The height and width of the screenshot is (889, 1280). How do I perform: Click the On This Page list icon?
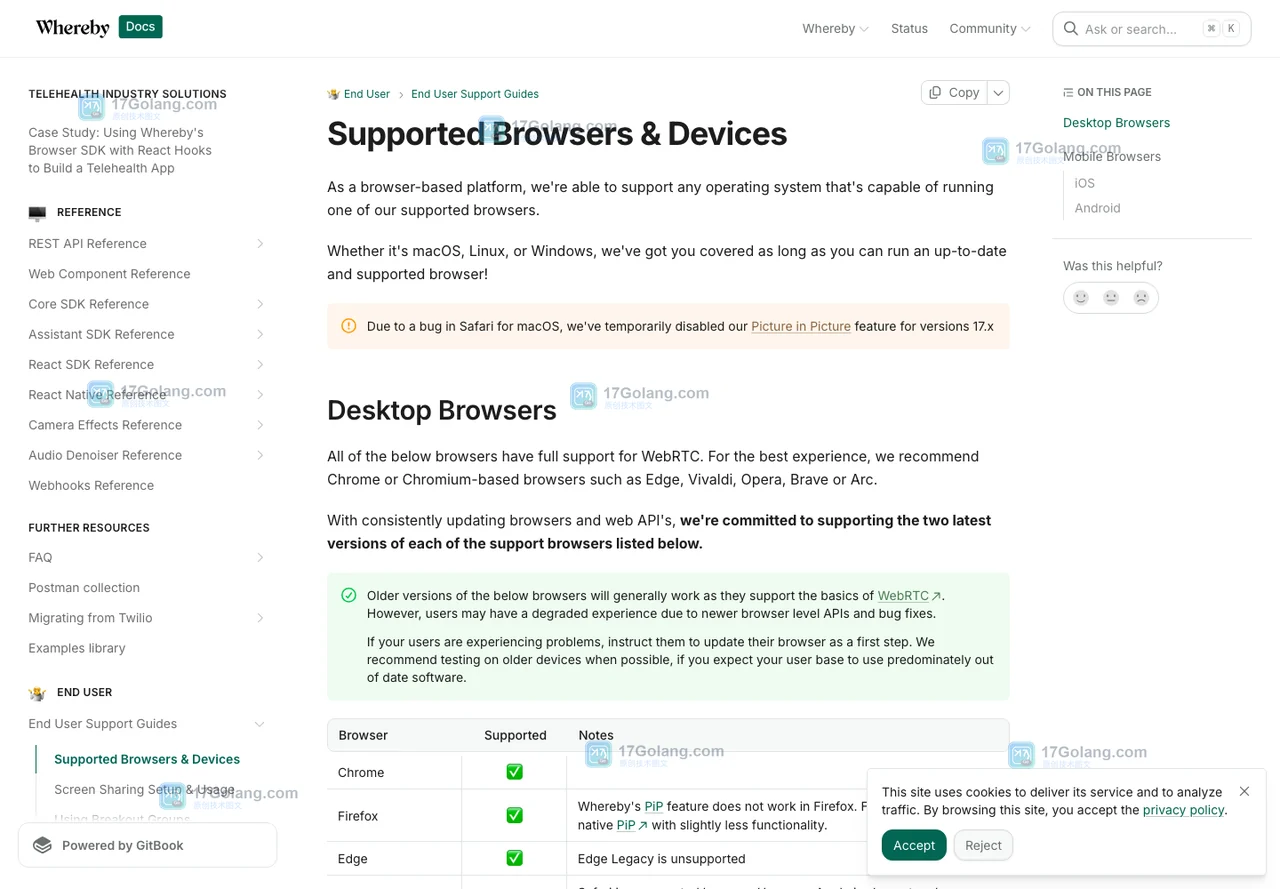pos(1068,92)
